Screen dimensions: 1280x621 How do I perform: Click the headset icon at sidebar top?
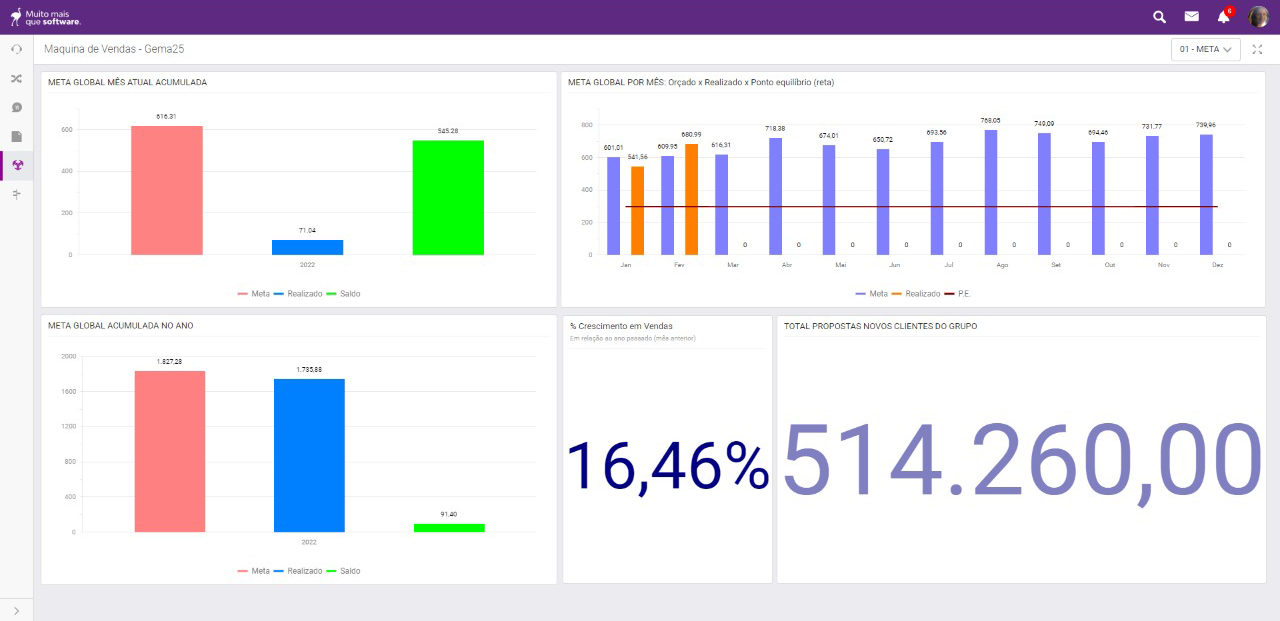coord(16,48)
